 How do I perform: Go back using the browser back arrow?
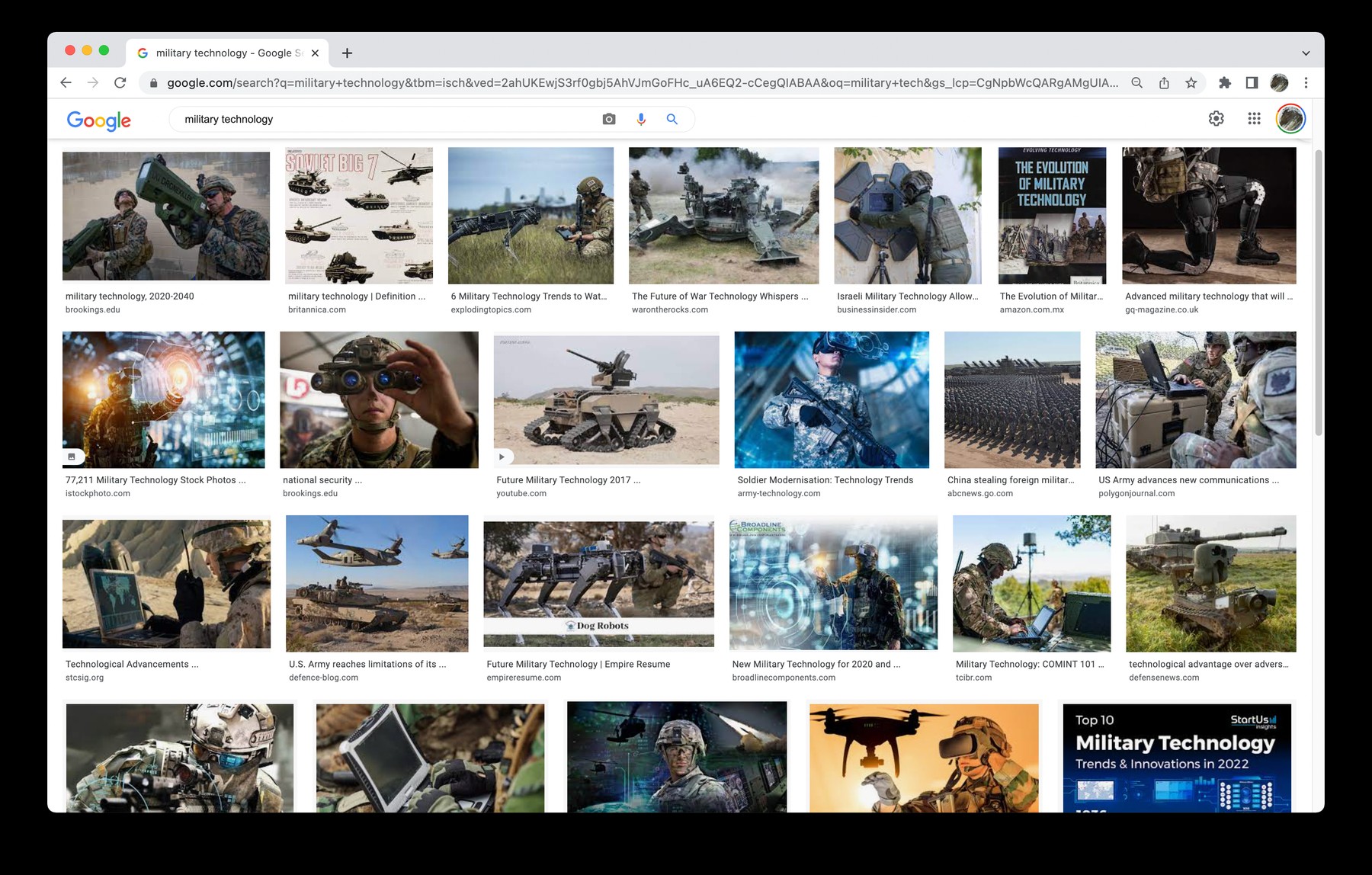[x=66, y=83]
